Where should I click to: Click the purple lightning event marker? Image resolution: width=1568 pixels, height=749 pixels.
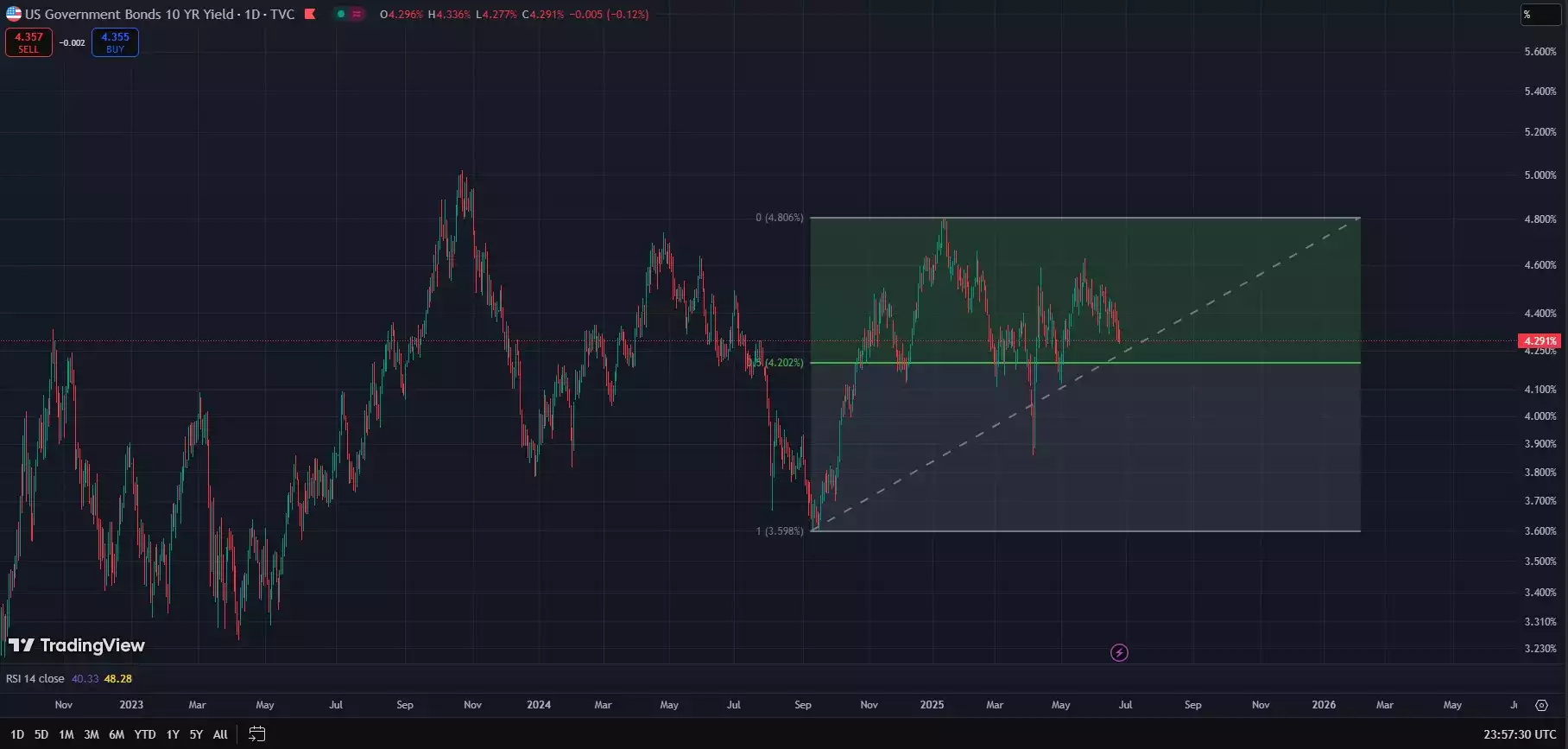tap(1119, 653)
